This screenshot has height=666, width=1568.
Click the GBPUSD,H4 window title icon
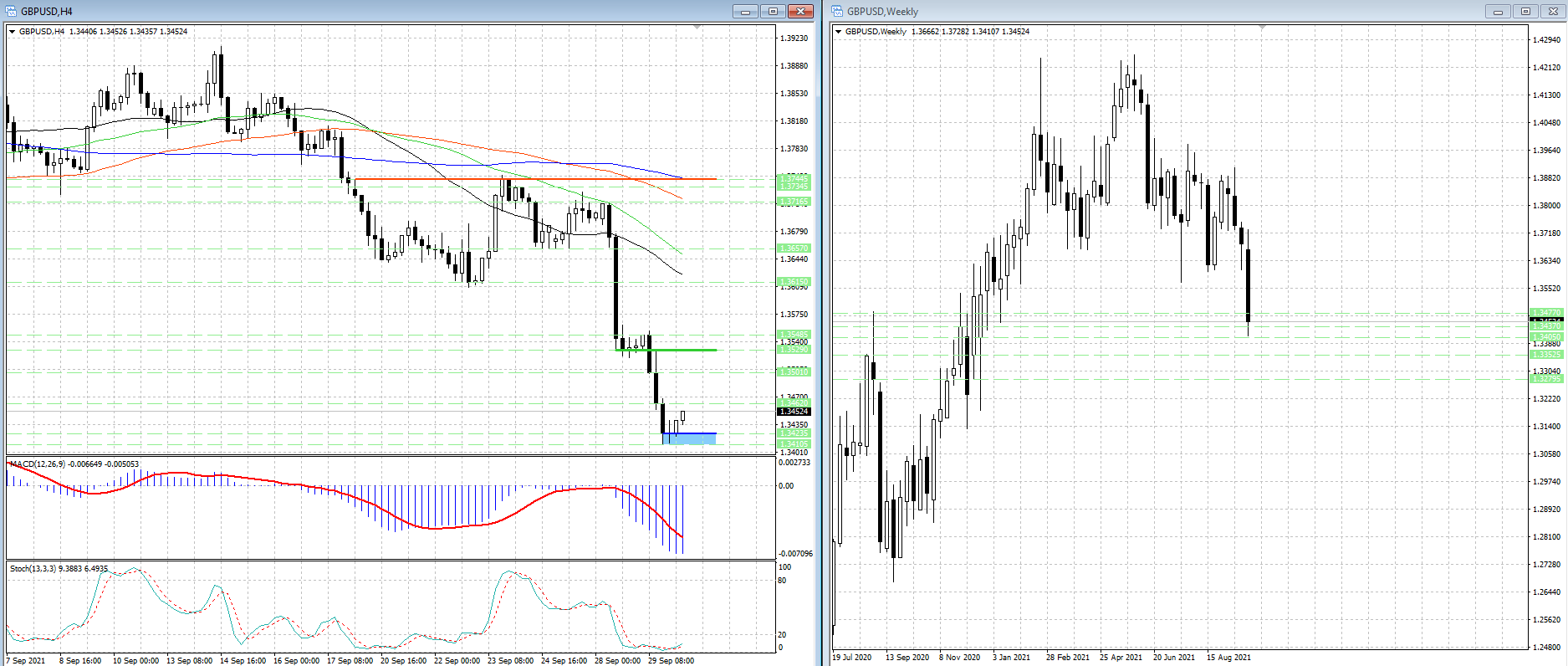point(12,11)
